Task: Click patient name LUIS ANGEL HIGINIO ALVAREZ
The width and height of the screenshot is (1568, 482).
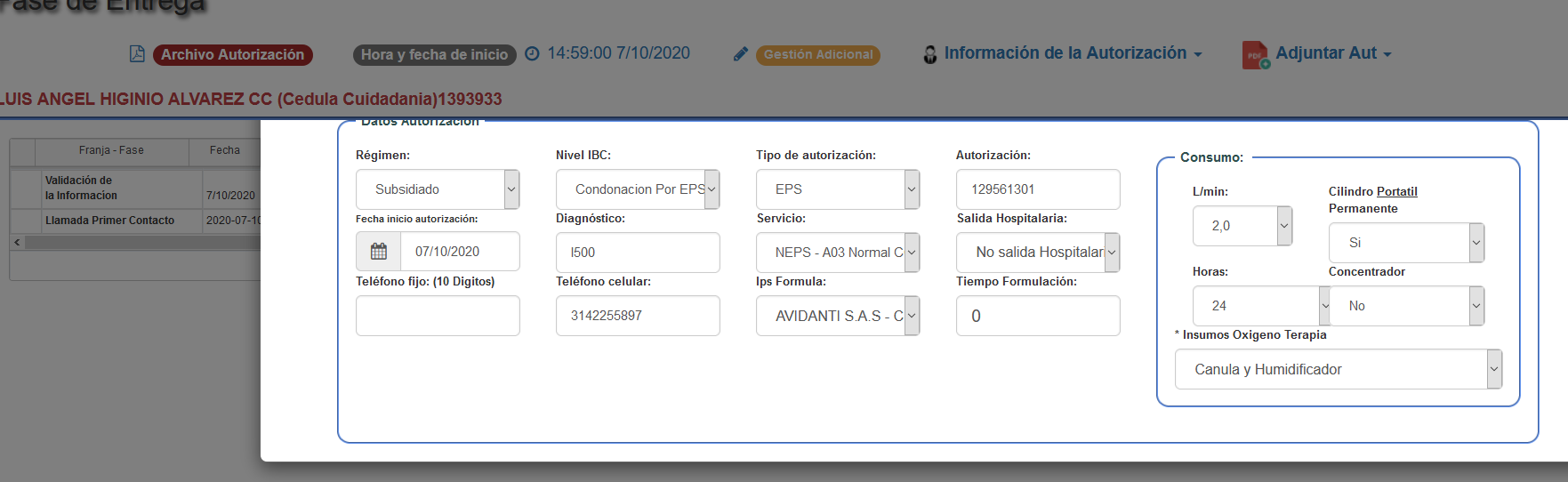Action: tap(123, 99)
